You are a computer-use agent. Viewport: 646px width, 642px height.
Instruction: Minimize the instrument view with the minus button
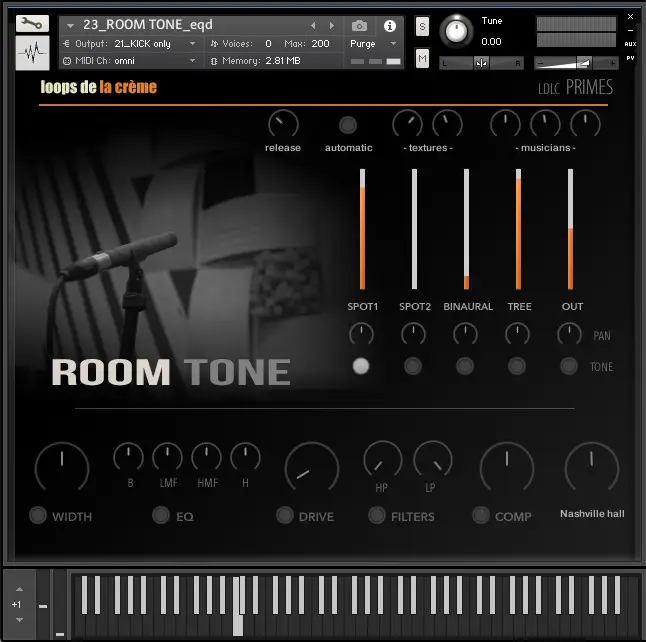point(630,30)
